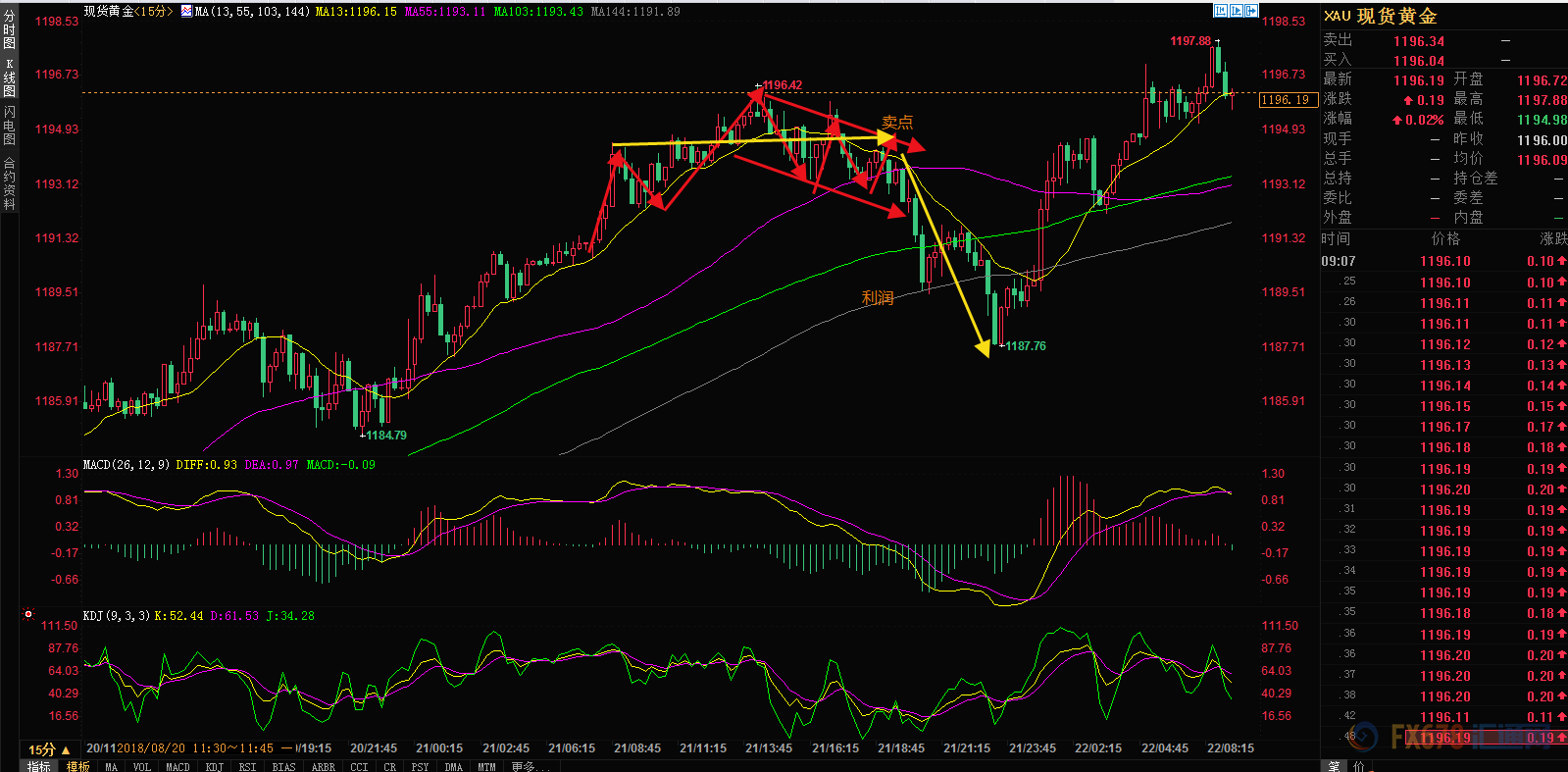Click the 卖出 price 1196.34

pyautogui.click(x=1418, y=41)
